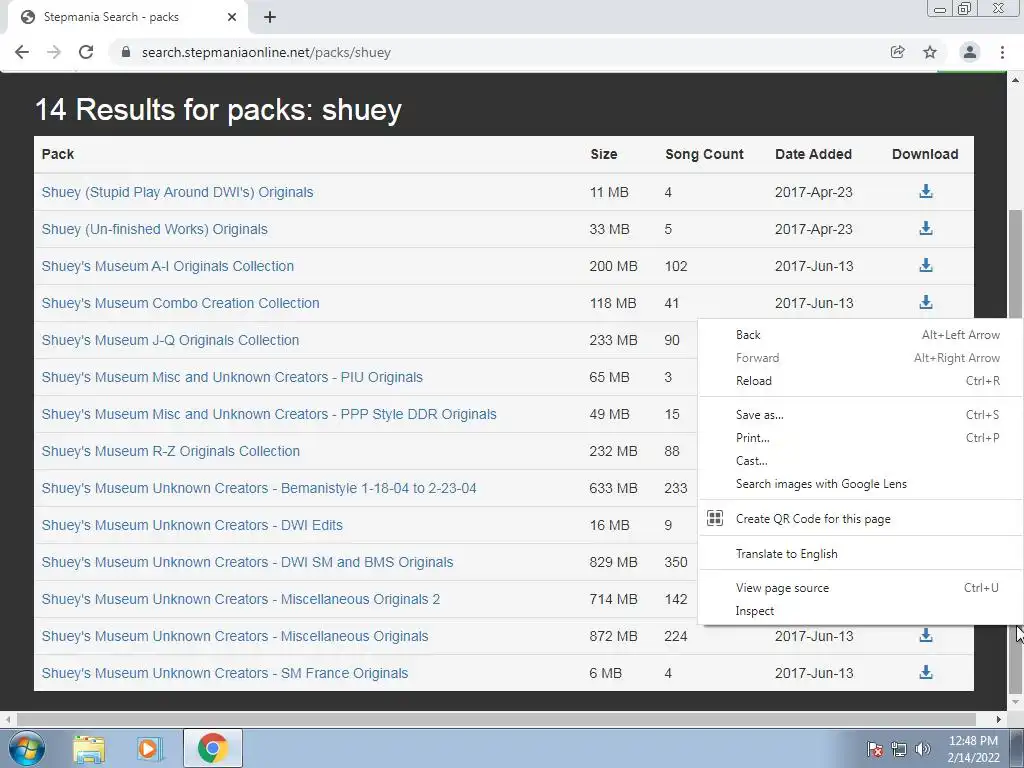Choose Translate to English

pyautogui.click(x=861, y=554)
